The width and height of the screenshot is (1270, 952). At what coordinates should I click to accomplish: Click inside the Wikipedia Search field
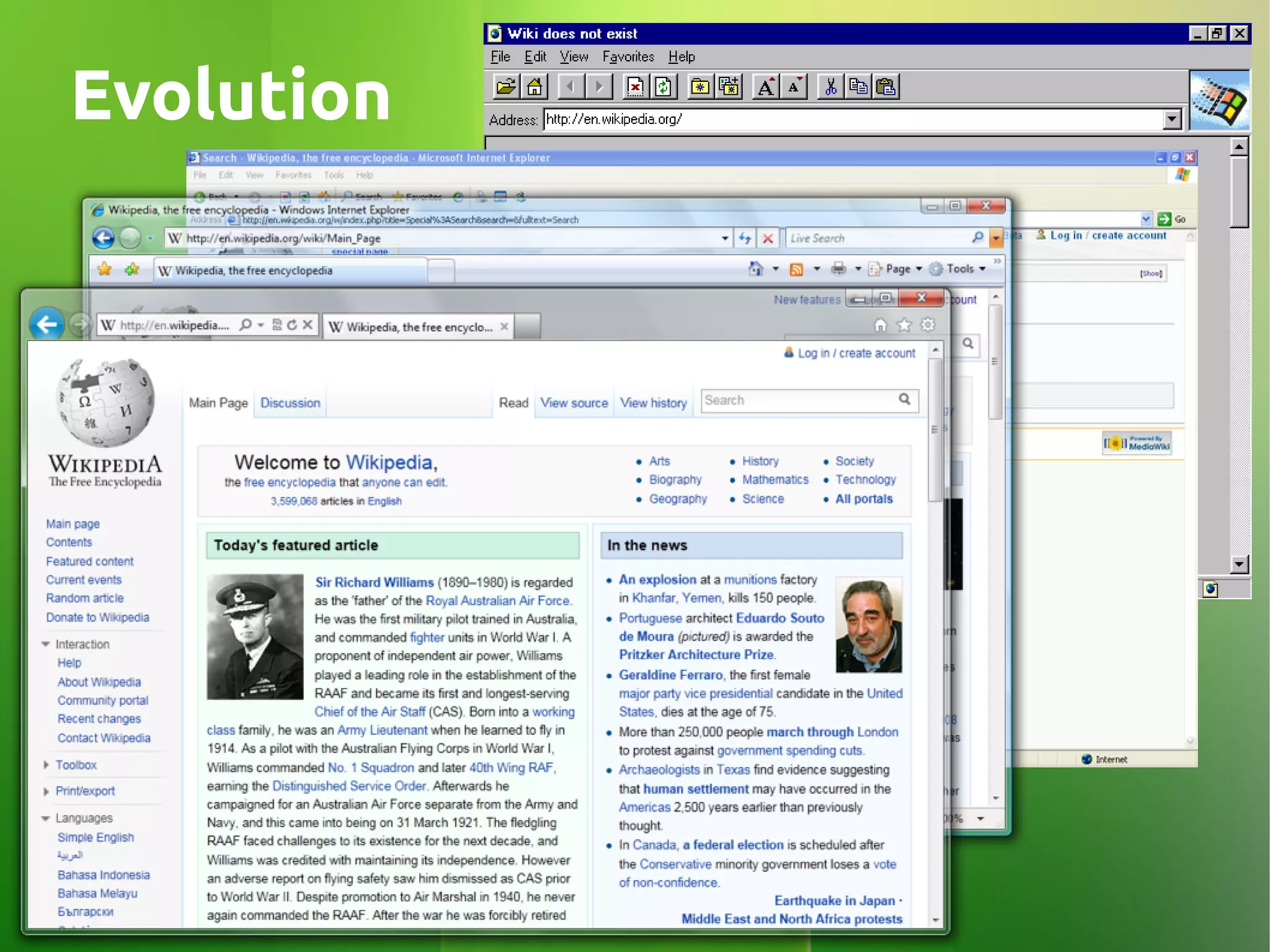tap(797, 401)
